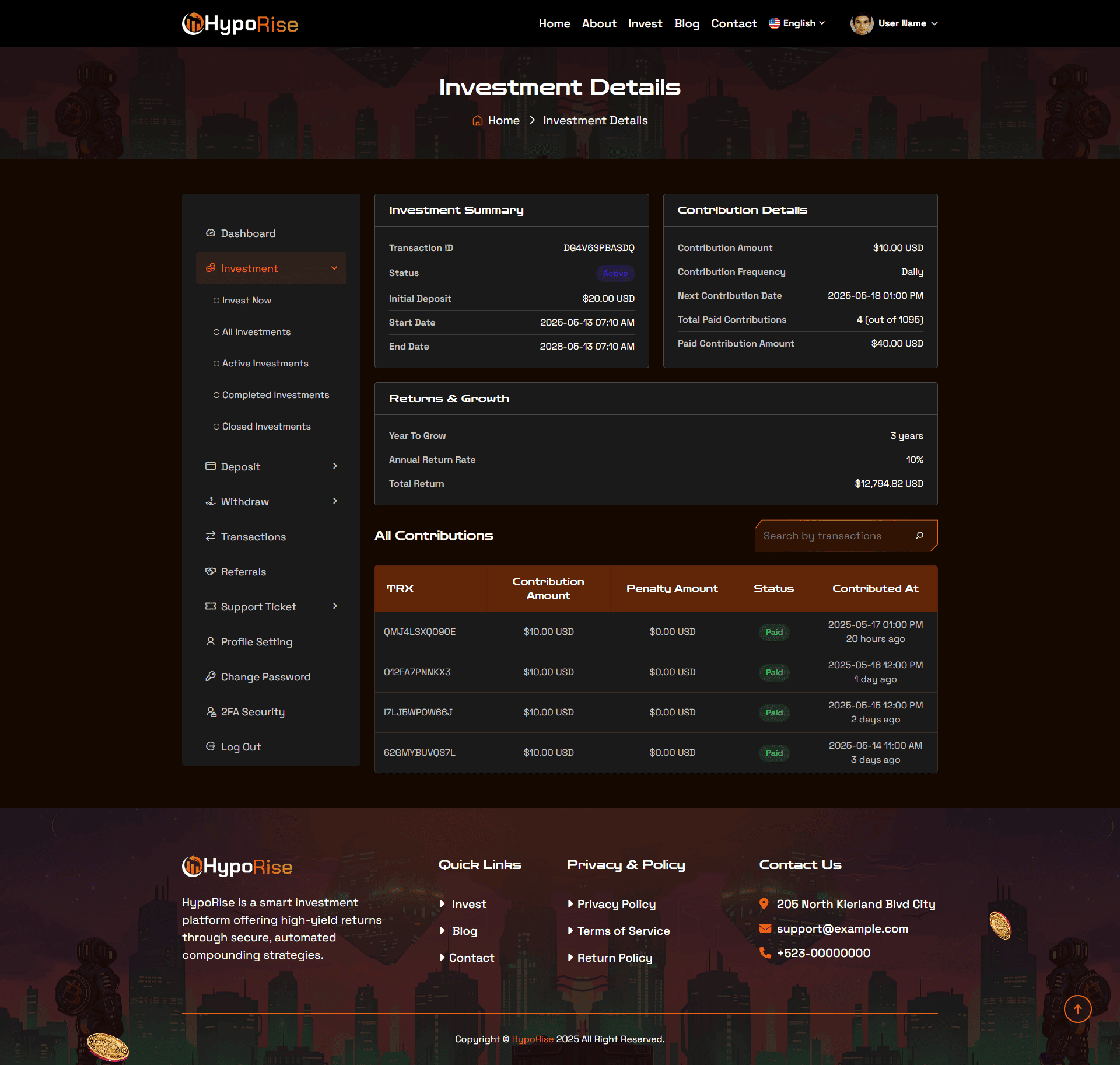Click the Change Password key icon
The height and width of the screenshot is (1065, 1120).
coord(211,676)
